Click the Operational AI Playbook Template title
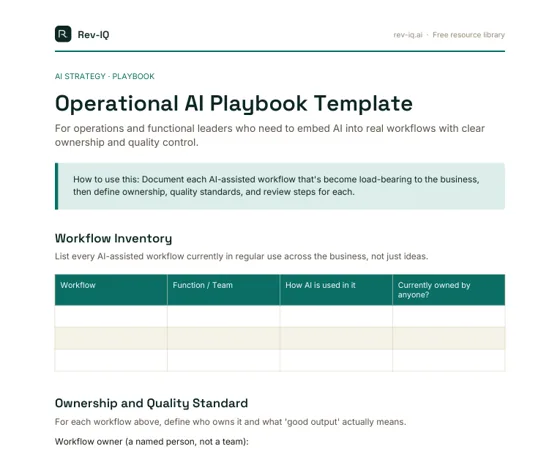 tap(234, 104)
